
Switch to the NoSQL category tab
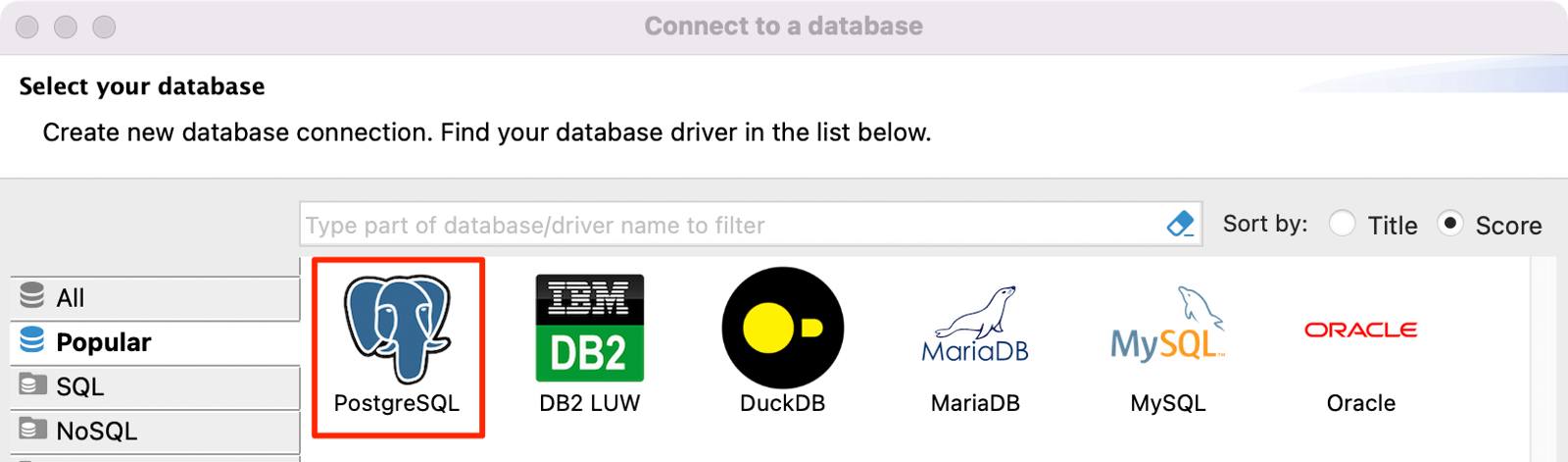coord(96,431)
